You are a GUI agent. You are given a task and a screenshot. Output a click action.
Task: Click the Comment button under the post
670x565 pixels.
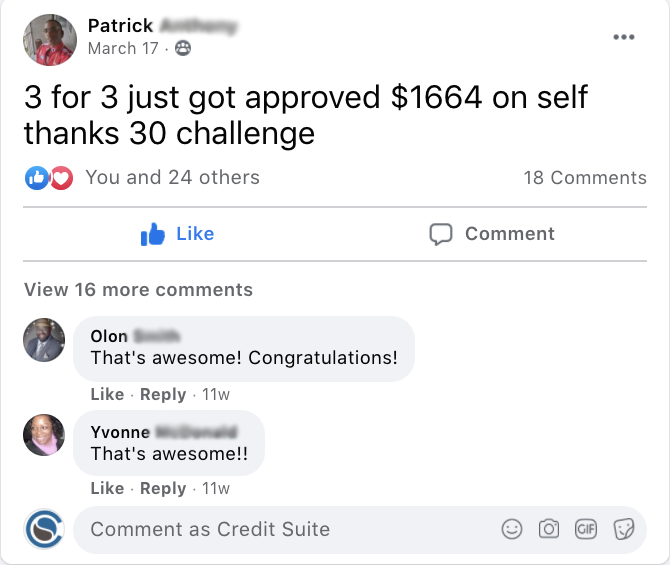492,234
